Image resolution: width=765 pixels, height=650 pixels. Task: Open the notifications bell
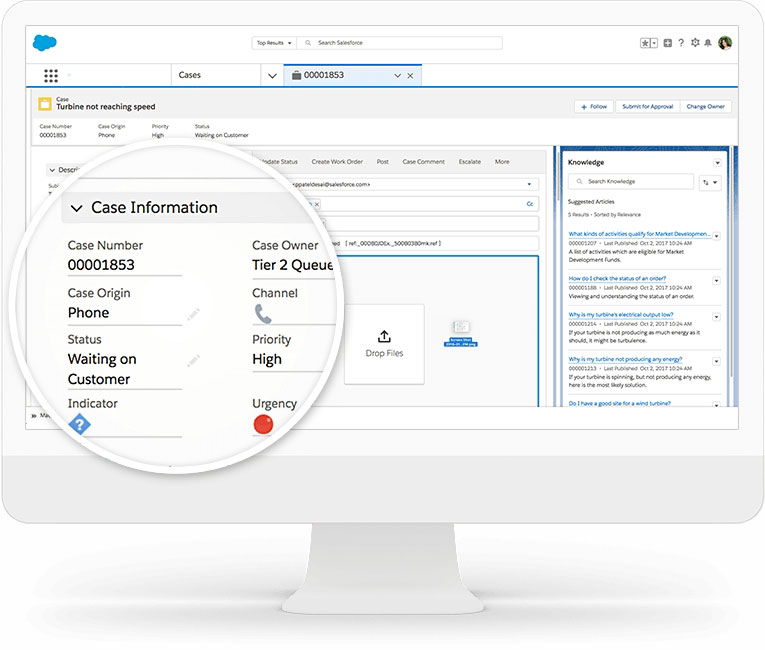click(708, 43)
